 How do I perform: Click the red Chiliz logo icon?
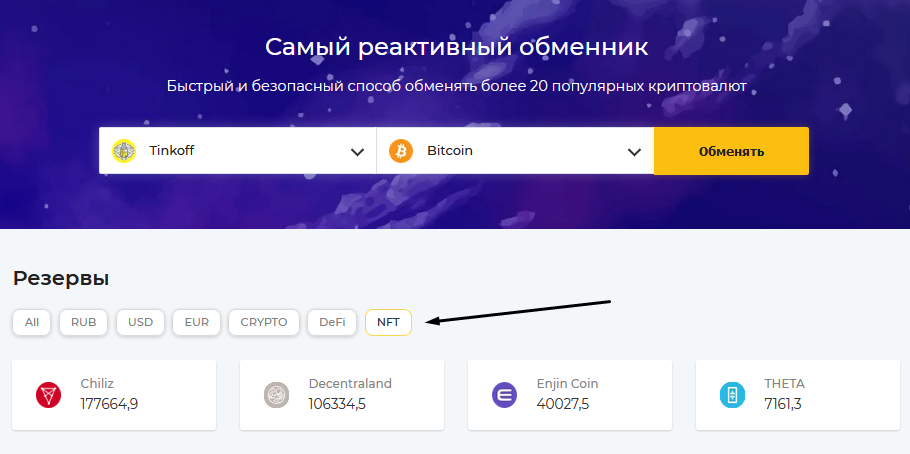click(49, 395)
